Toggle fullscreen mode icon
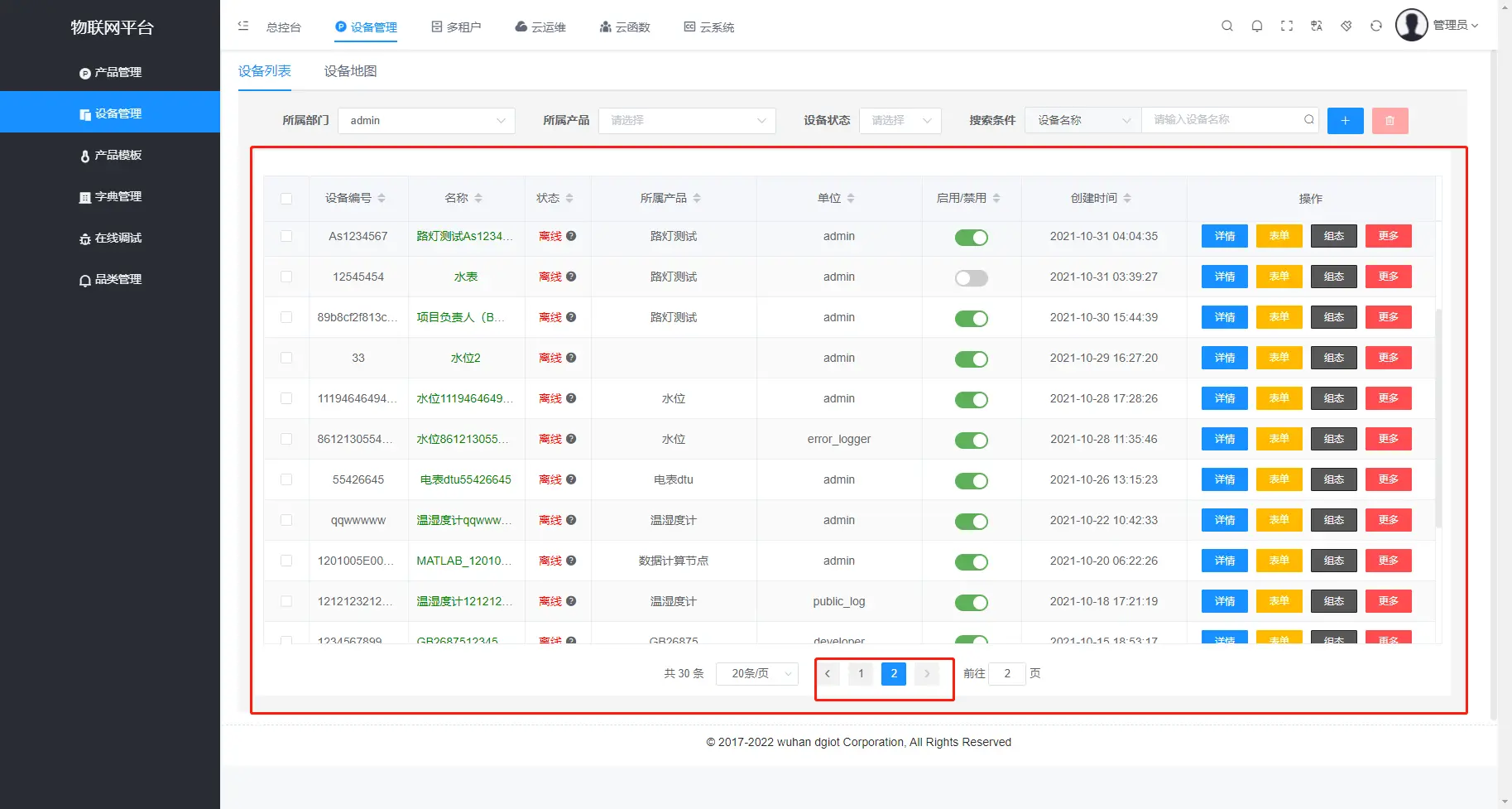 tap(1286, 26)
